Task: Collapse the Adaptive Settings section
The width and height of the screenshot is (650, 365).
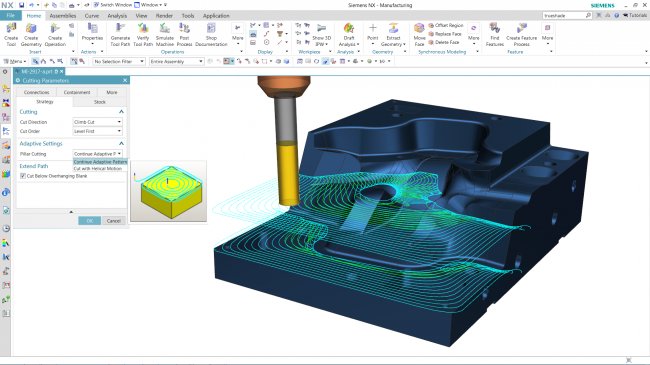Action: click(x=121, y=143)
